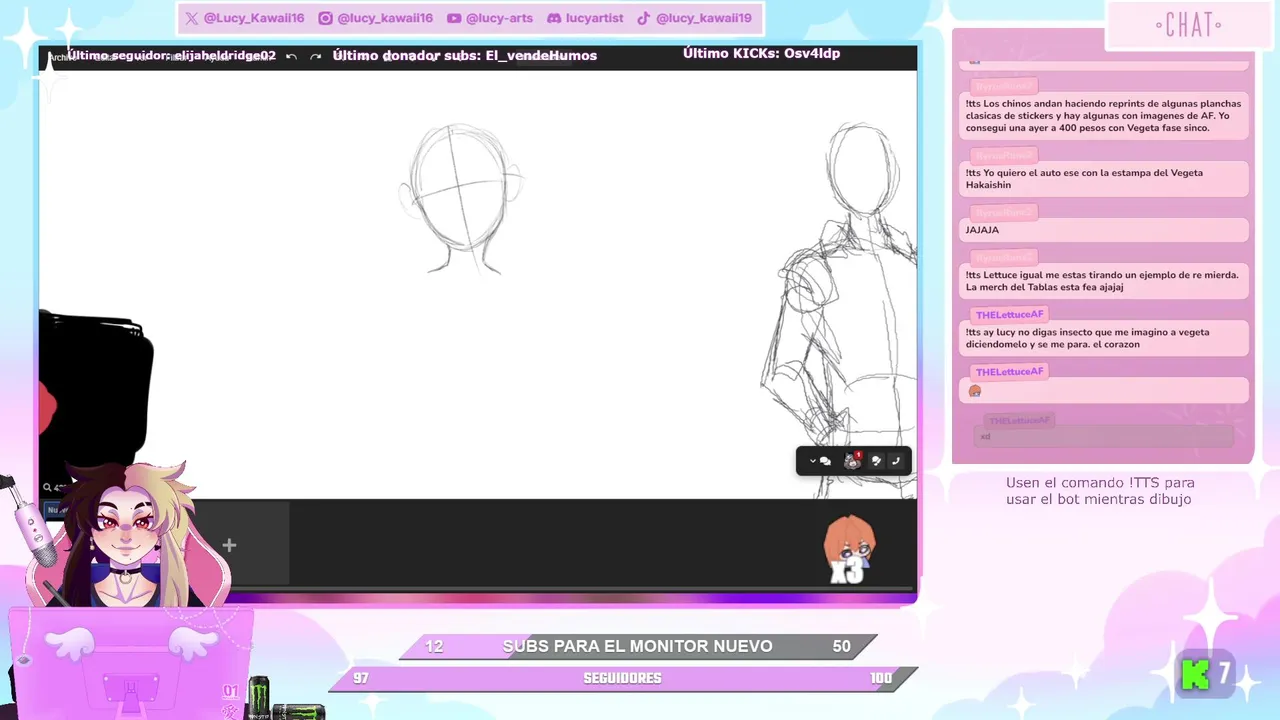Click the X handle @Lucy_Kawaii16
Screen dimensions: 1280x720
point(244,18)
